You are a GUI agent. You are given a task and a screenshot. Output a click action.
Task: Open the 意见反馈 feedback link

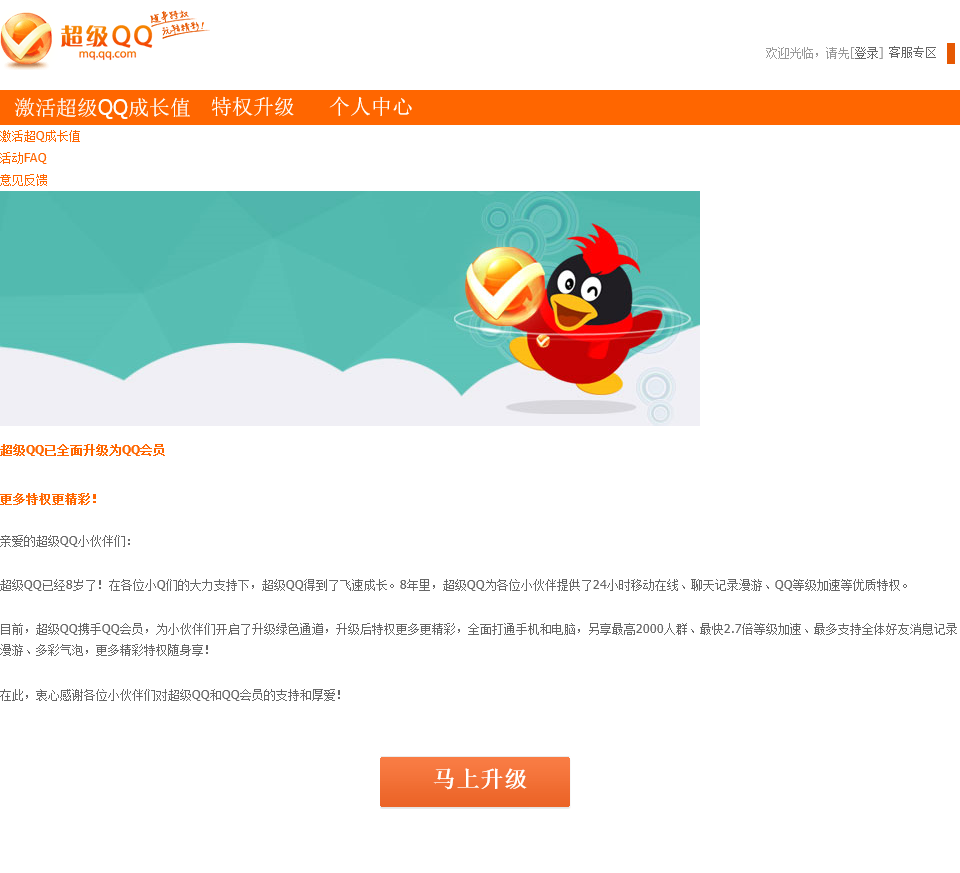(x=24, y=180)
